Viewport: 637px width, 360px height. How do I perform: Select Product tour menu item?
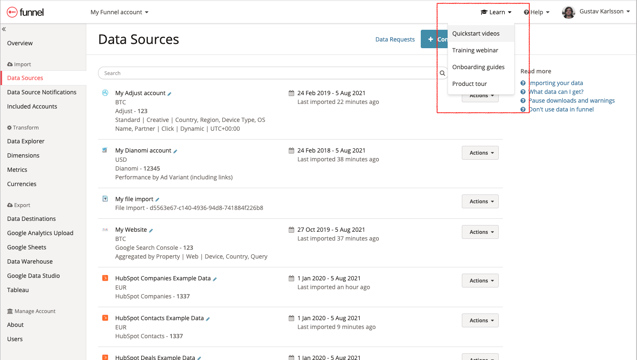tap(481, 84)
